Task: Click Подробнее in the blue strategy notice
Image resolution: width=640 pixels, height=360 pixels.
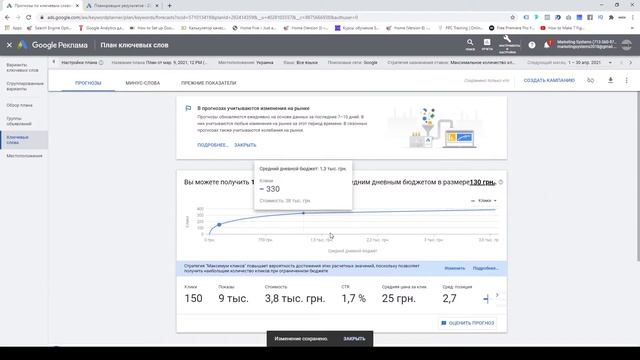Action: coord(486,268)
